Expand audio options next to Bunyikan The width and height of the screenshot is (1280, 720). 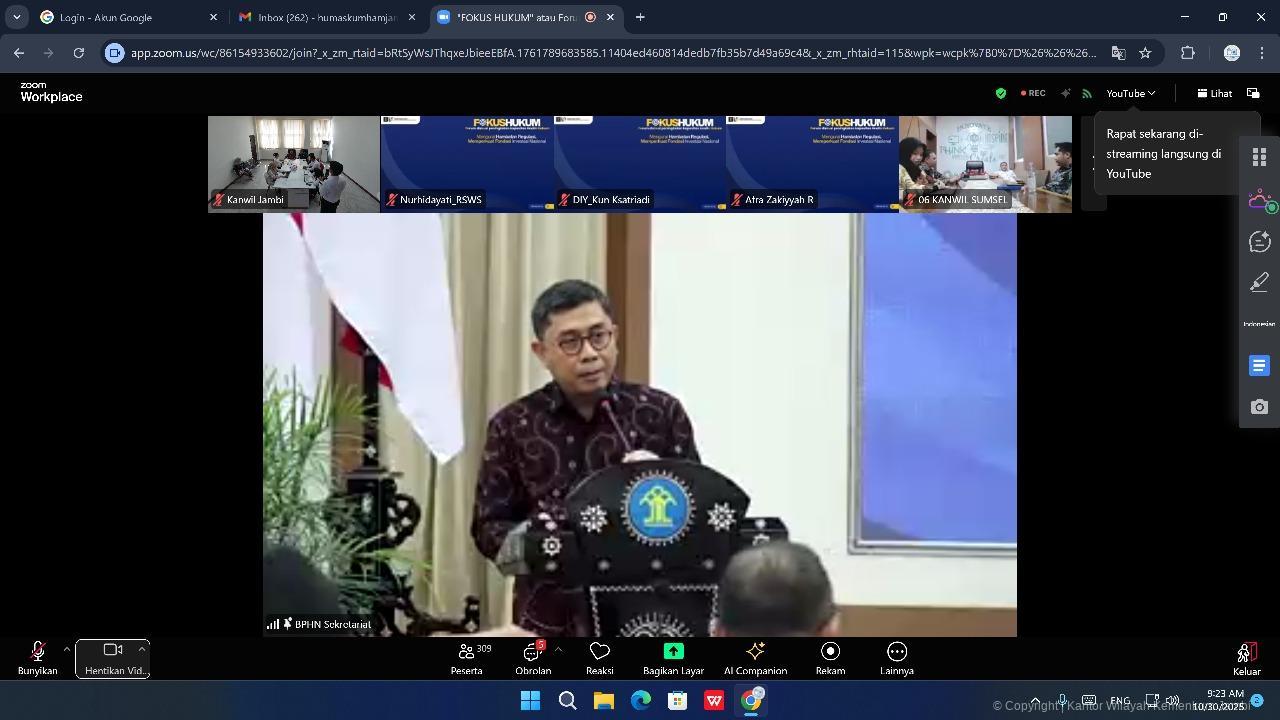[x=66, y=648]
